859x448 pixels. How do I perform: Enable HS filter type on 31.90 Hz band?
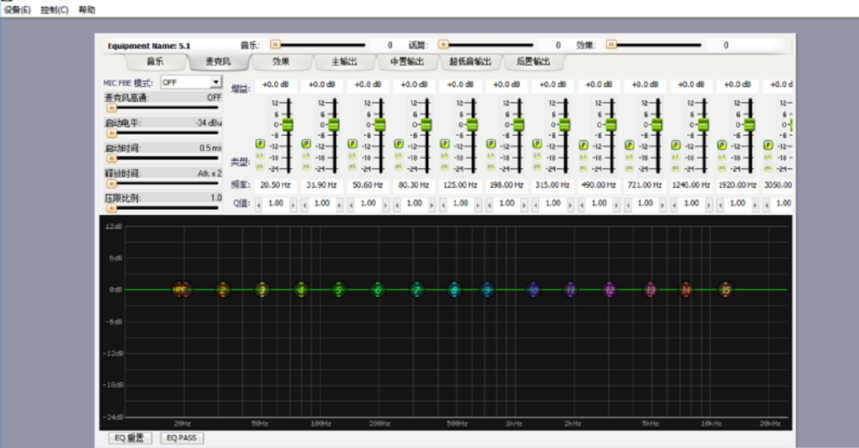point(306,167)
